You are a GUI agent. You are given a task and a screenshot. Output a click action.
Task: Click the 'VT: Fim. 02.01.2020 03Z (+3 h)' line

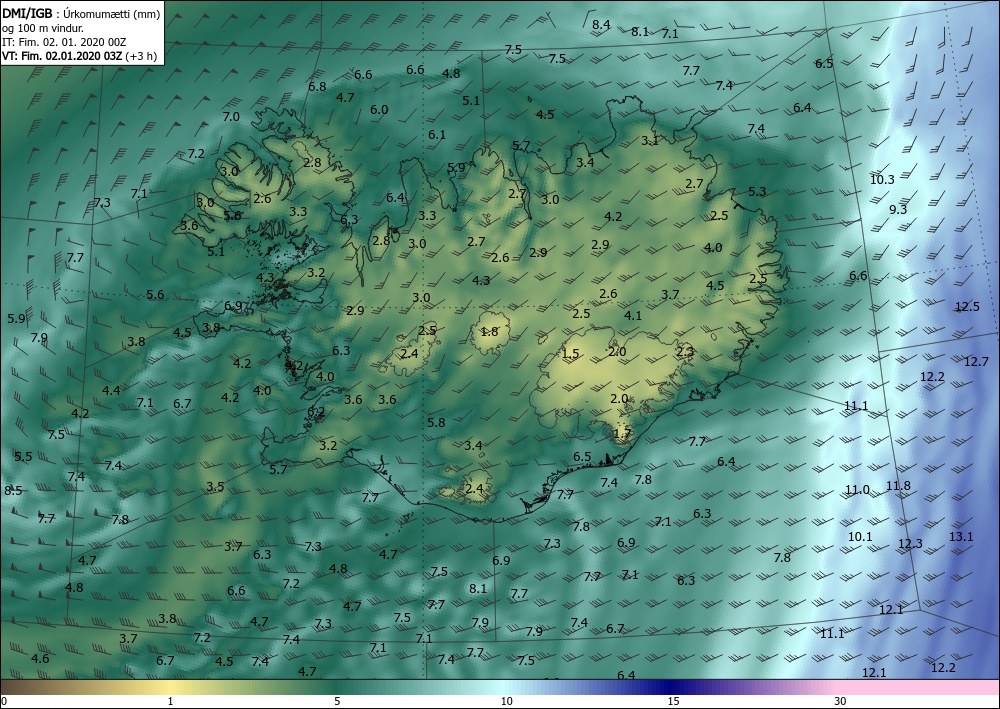tap(80, 56)
